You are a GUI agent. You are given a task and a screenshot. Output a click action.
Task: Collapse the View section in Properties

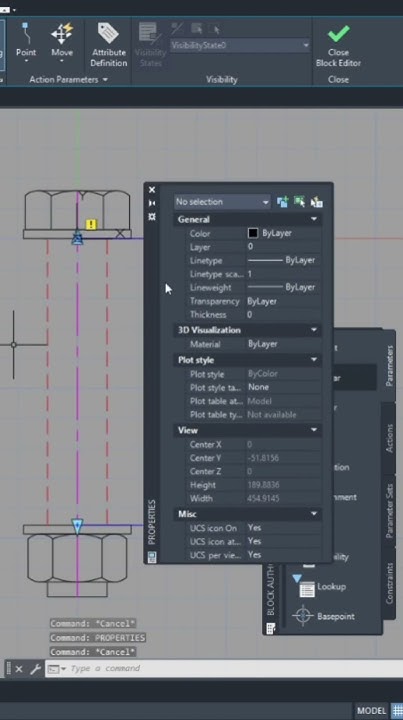click(x=314, y=430)
